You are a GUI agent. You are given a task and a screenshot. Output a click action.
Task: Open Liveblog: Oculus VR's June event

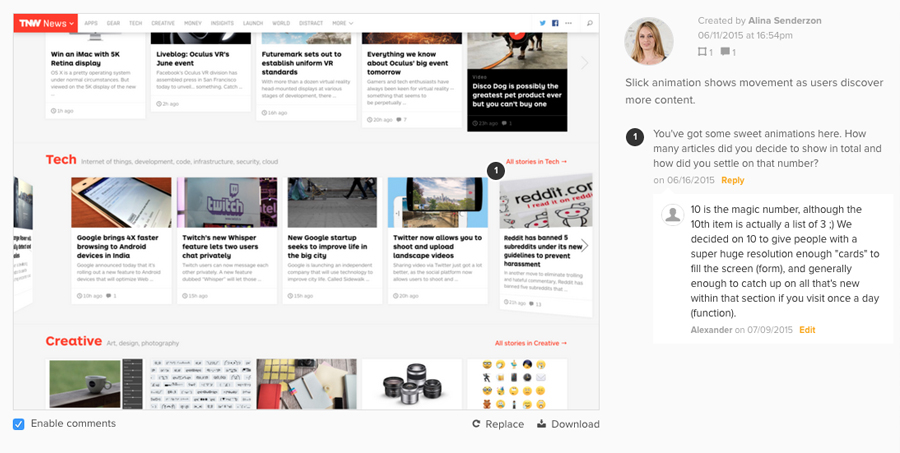pyautogui.click(x=193, y=59)
